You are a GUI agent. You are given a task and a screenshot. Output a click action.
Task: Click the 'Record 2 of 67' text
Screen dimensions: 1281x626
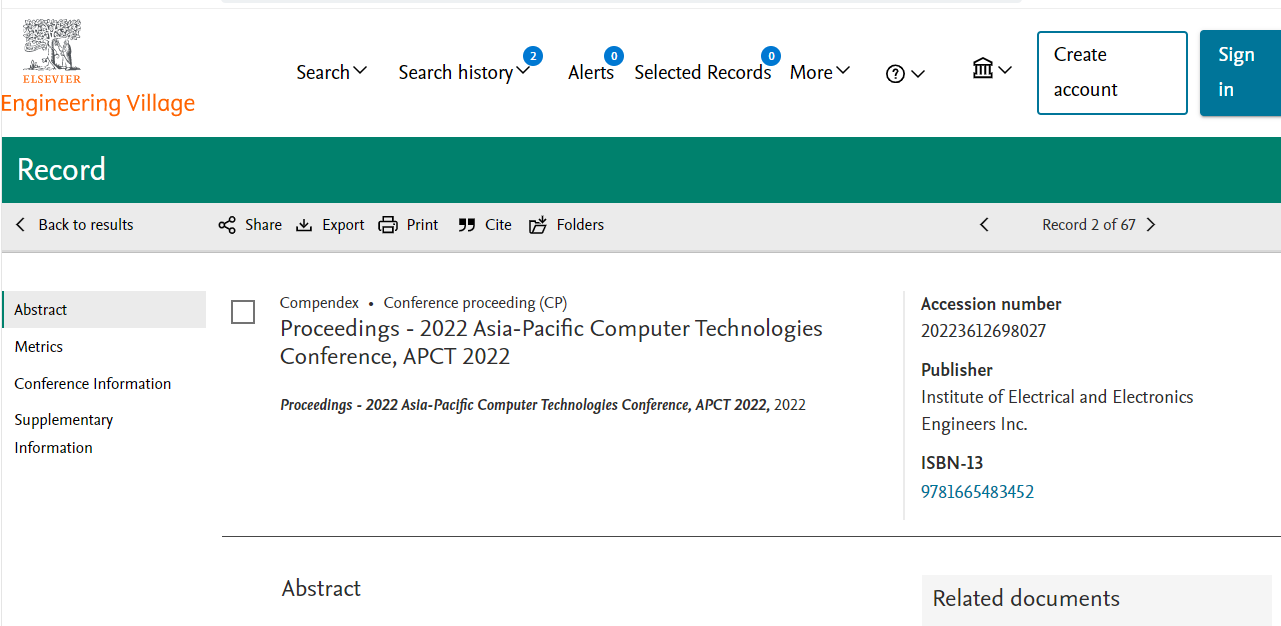click(x=1089, y=225)
